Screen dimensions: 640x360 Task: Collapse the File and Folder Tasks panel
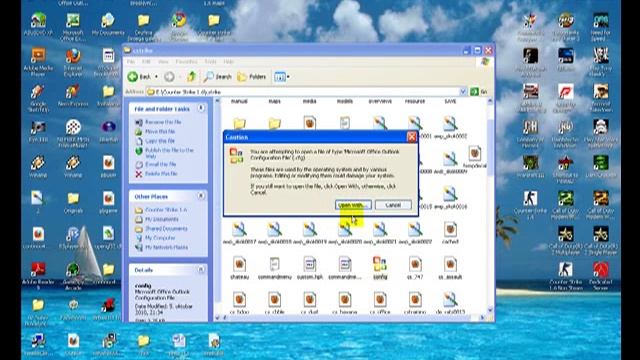click(x=201, y=108)
